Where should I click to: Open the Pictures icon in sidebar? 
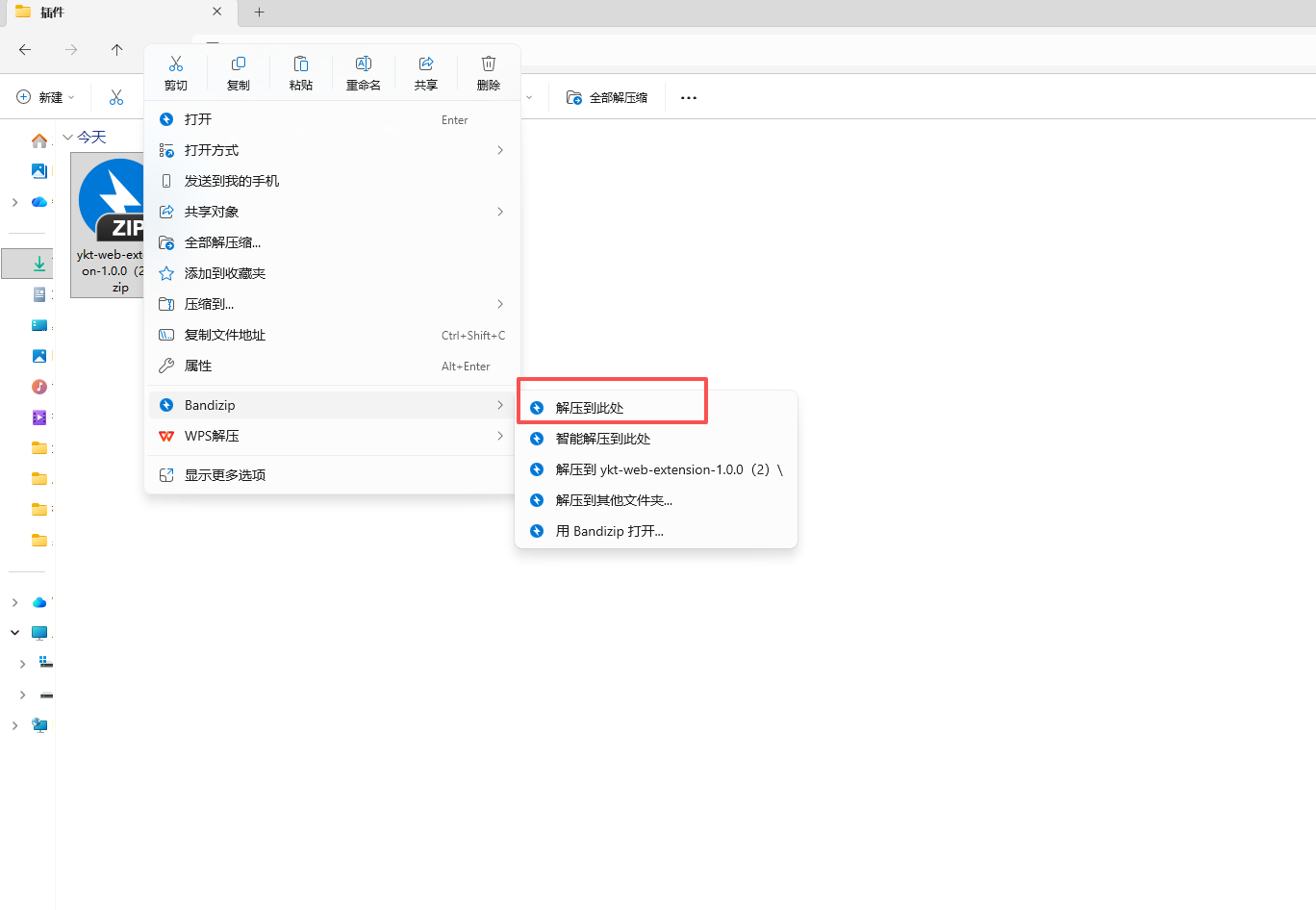pos(39,356)
